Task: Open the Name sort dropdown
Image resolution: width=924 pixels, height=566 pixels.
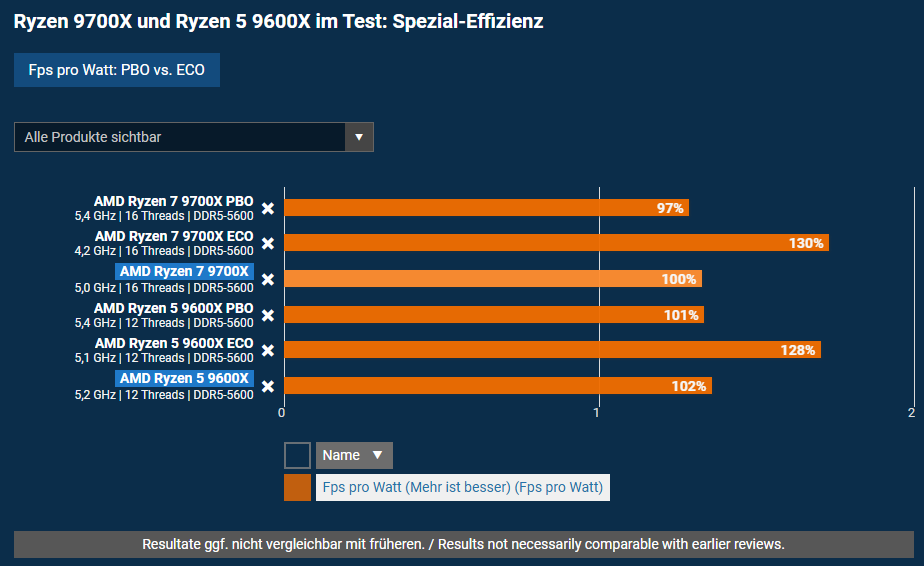Action: pyautogui.click(x=354, y=455)
